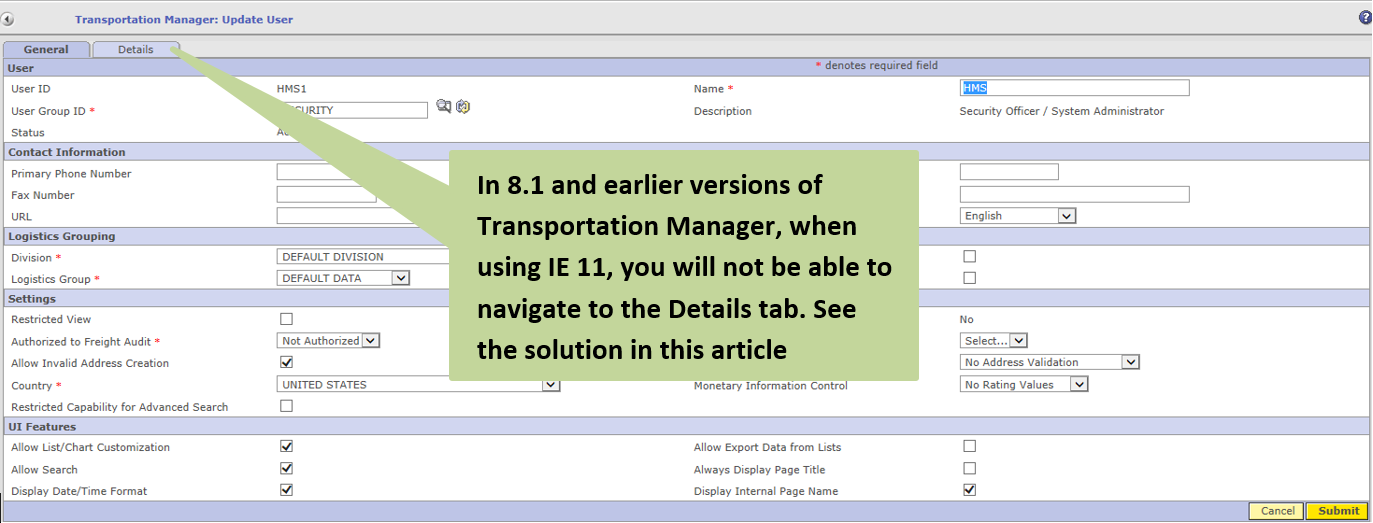Click the User ID value HMS1
Image resolution: width=1373 pixels, height=523 pixels.
(x=292, y=89)
